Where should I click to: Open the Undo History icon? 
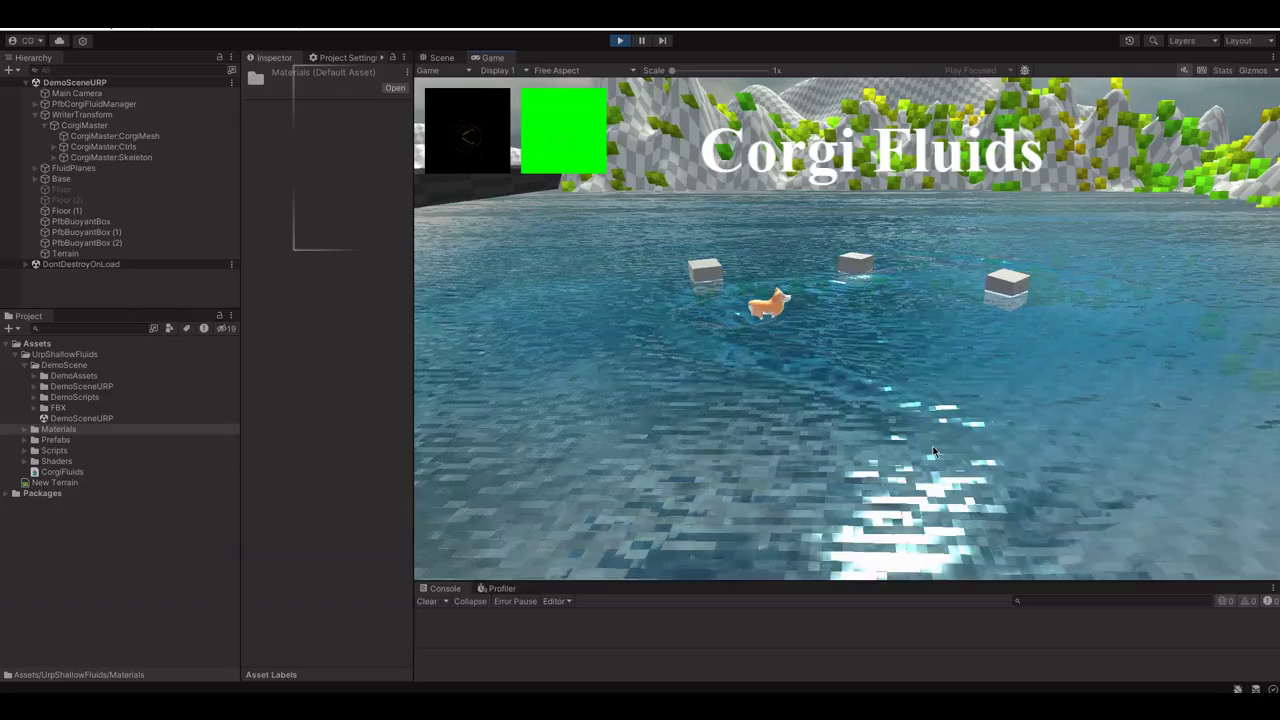click(x=1129, y=41)
